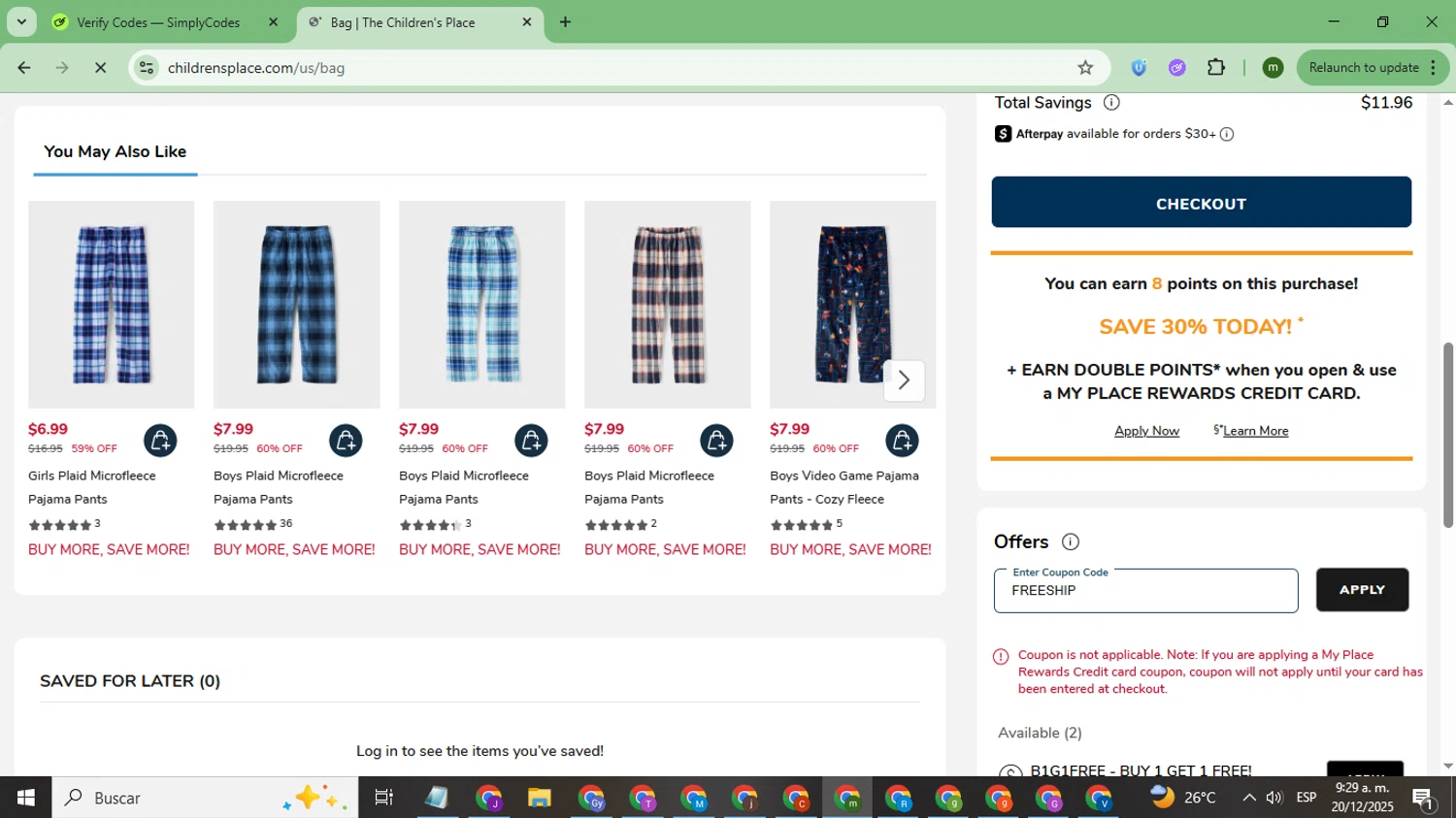Open new browser tab
The width and height of the screenshot is (1456, 818).
coord(565,22)
